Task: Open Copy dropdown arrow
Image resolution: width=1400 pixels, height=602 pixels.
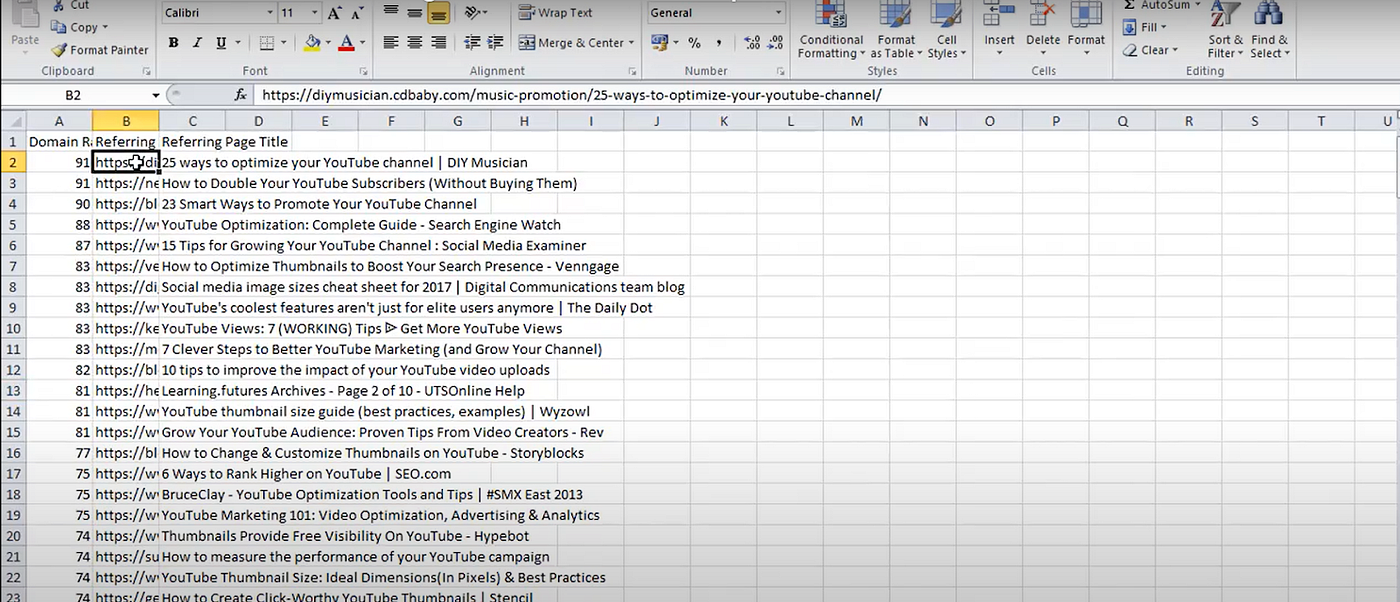Action: click(x=105, y=28)
